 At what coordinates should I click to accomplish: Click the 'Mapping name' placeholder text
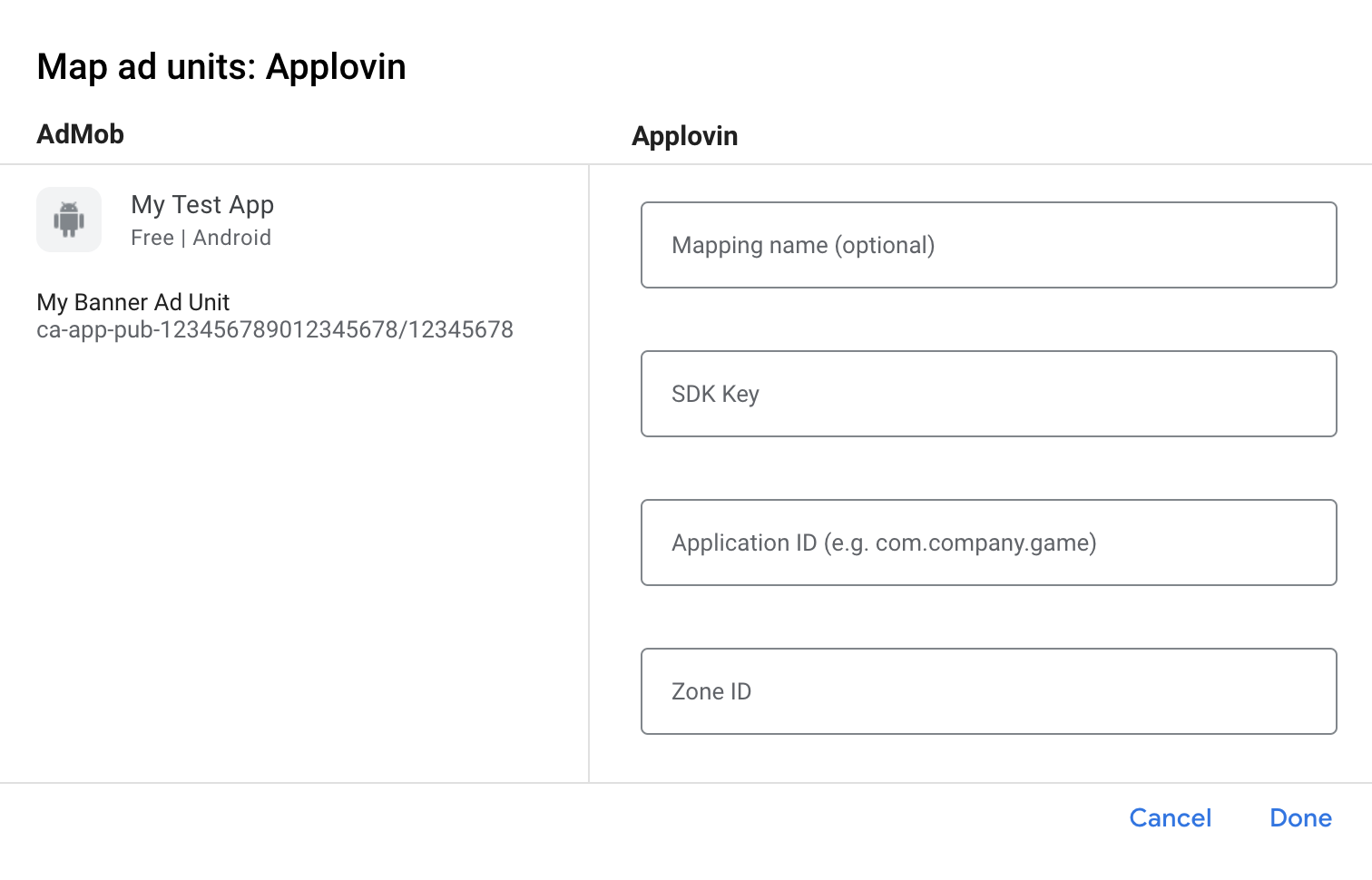pyautogui.click(x=750, y=245)
